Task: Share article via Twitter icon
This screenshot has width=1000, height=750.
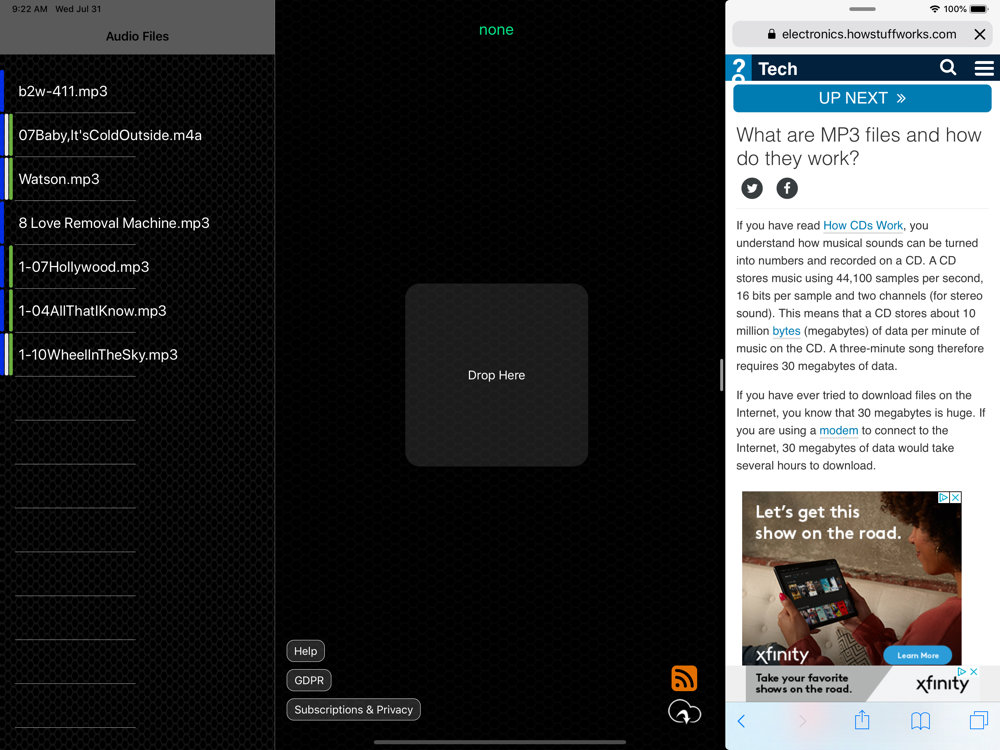Action: [x=752, y=188]
